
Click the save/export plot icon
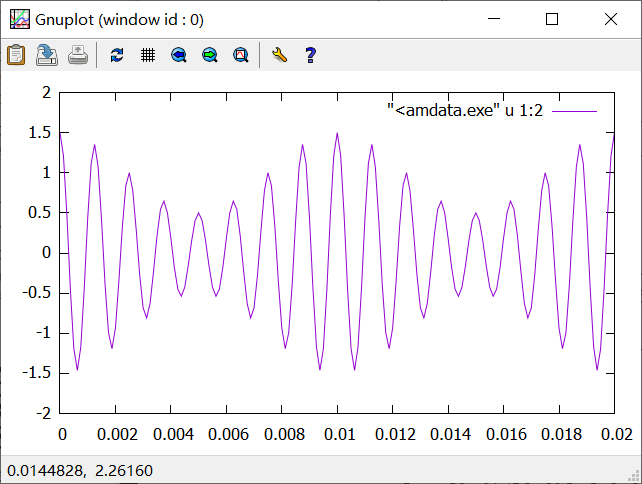pos(47,55)
